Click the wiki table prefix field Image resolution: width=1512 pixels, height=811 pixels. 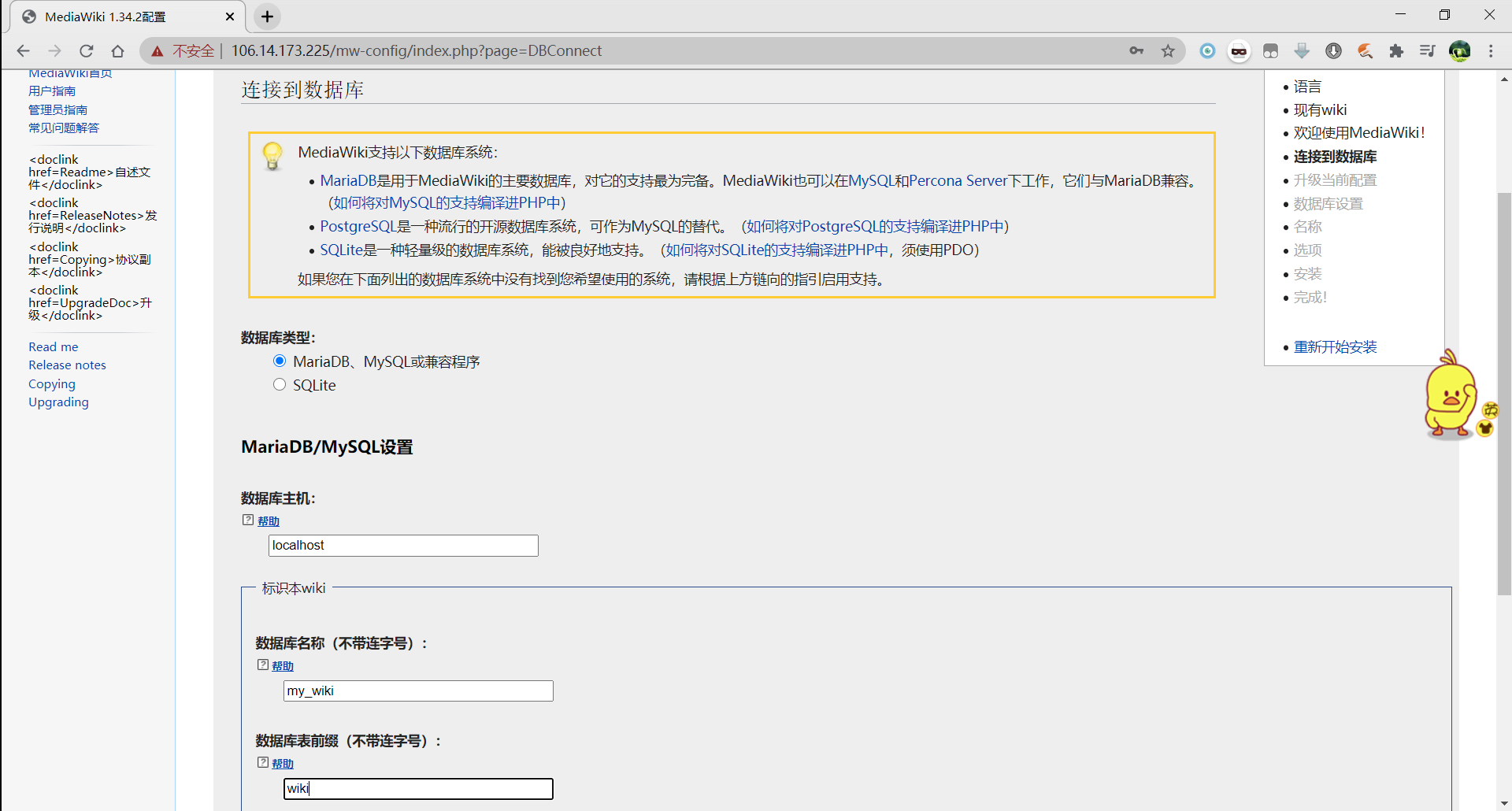pyautogui.click(x=418, y=789)
